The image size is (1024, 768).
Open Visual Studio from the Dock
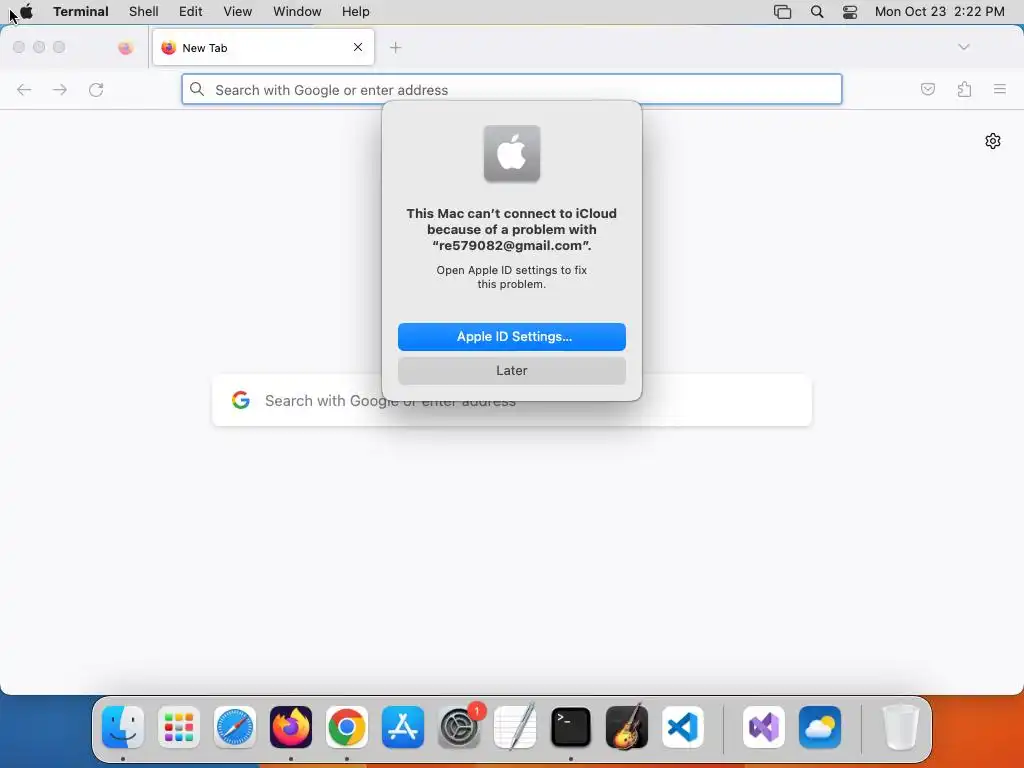(x=764, y=727)
